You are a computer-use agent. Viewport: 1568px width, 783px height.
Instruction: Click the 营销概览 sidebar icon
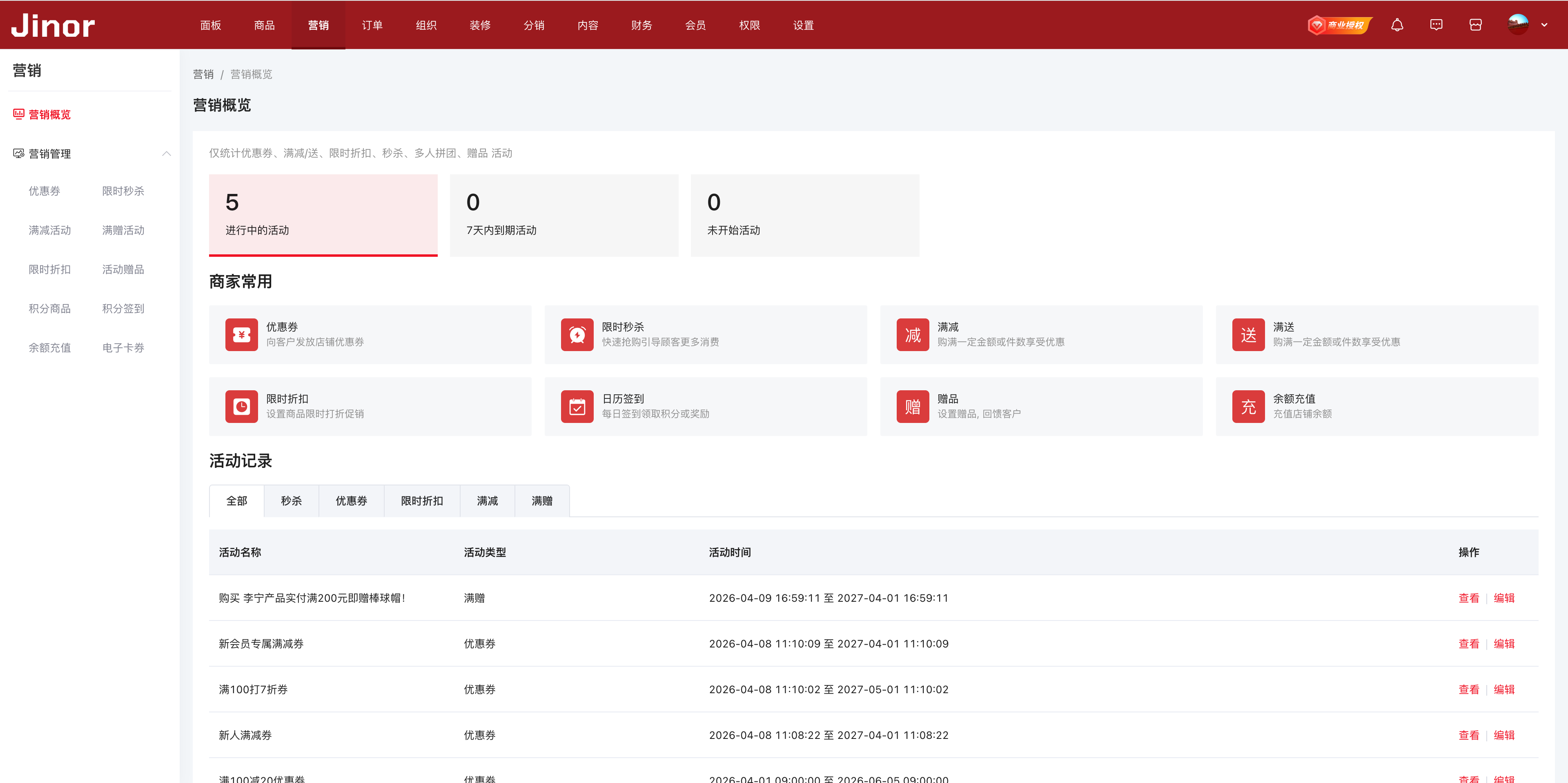(19, 114)
